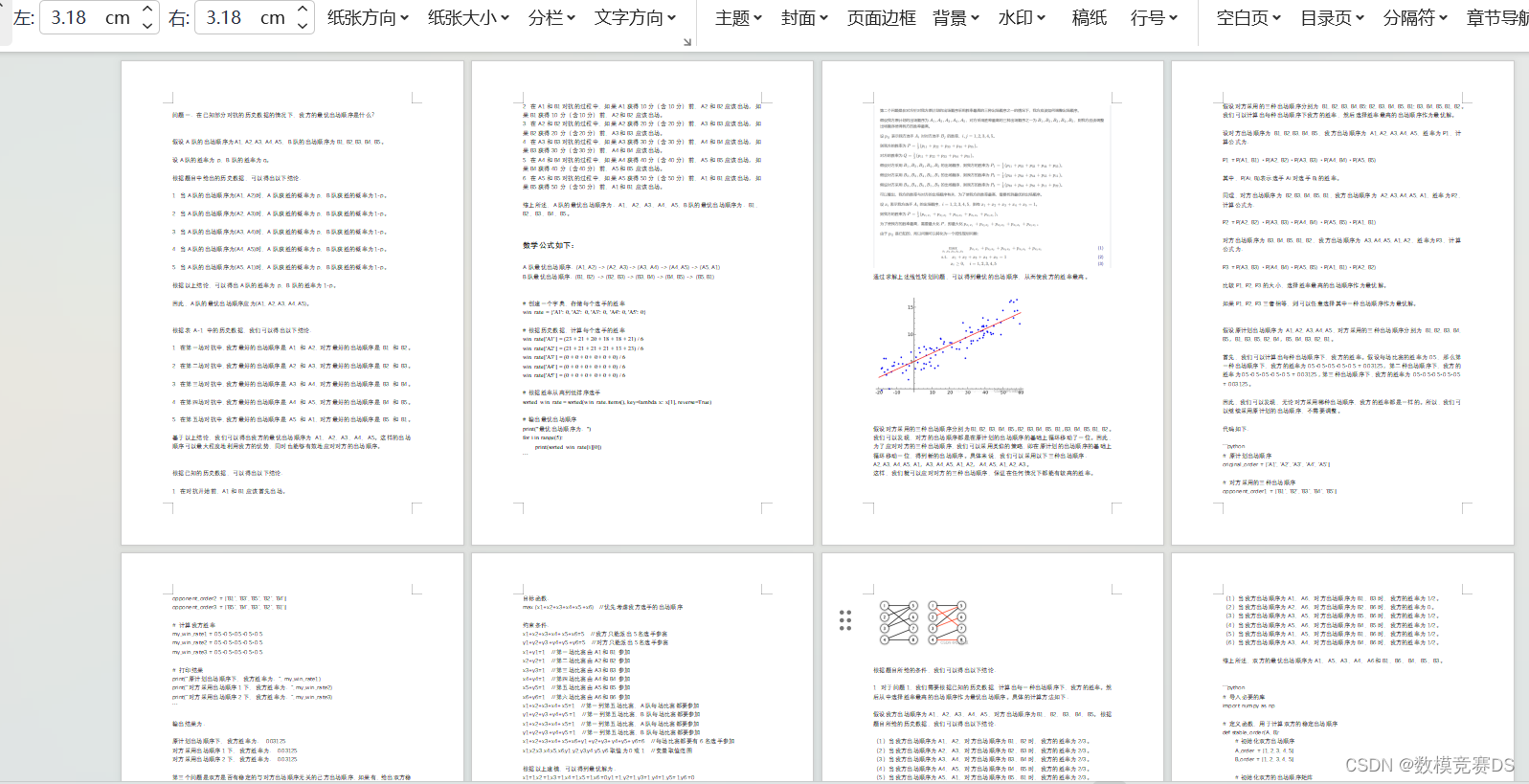Open the 背景 background dropdown
The height and width of the screenshot is (784, 1529).
(x=956, y=17)
